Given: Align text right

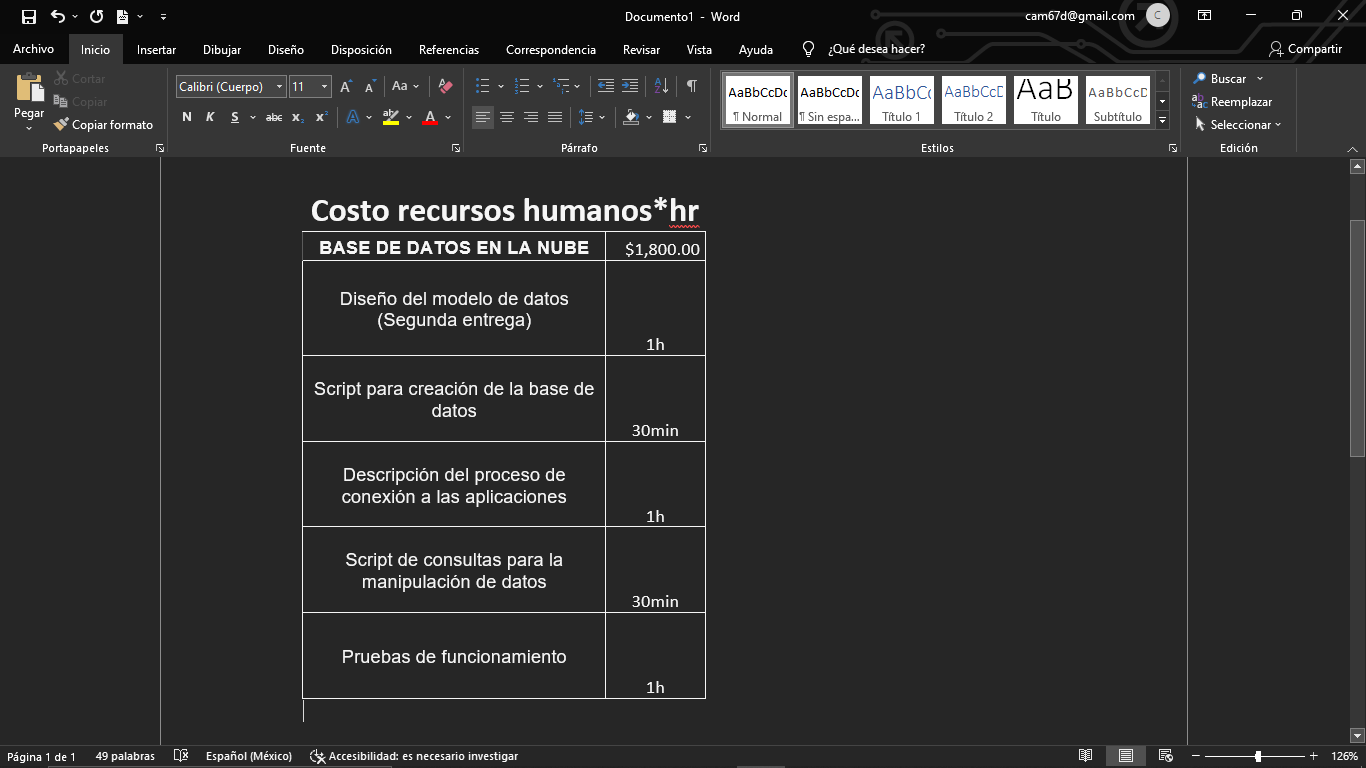Looking at the screenshot, I should [531, 117].
